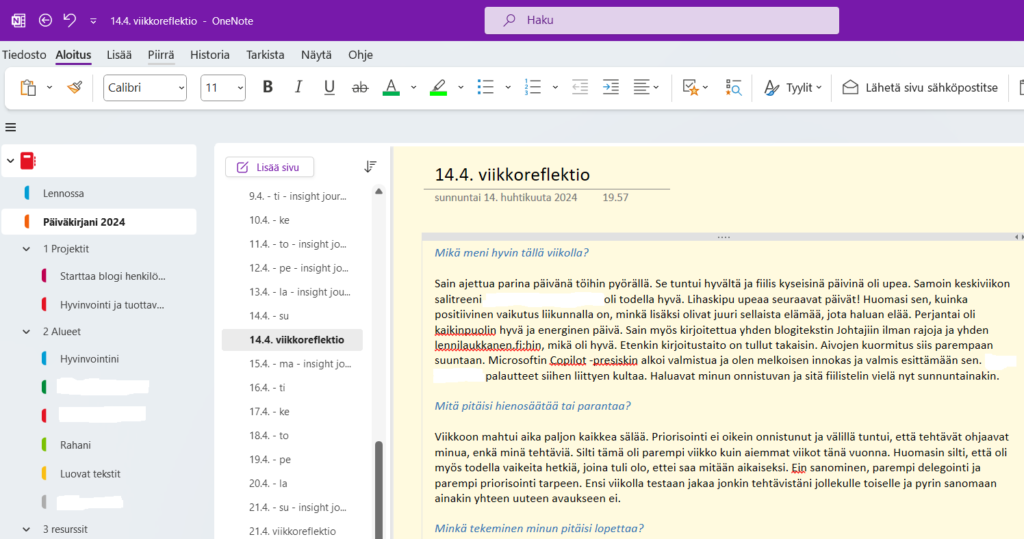Click the Lisää sivu button
Viewport: 1024px width, 539px height.
click(x=269, y=167)
